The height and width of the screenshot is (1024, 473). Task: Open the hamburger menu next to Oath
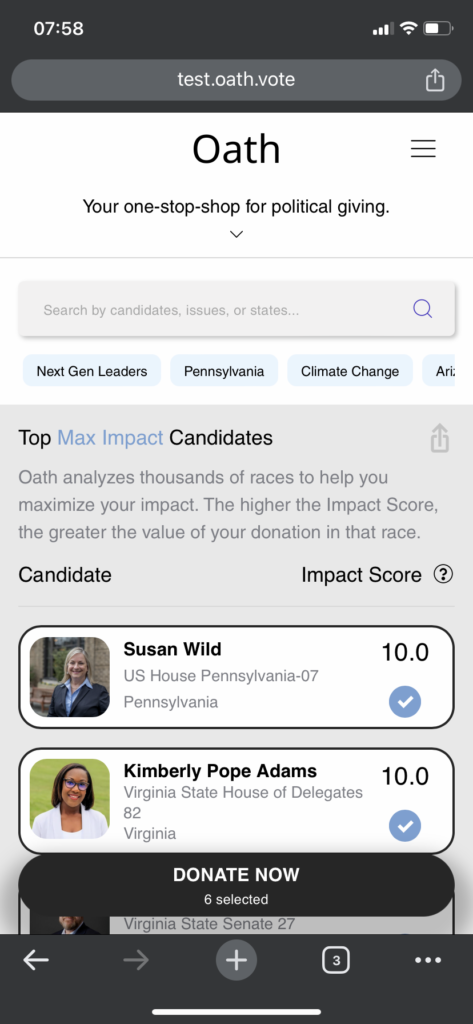click(x=423, y=149)
